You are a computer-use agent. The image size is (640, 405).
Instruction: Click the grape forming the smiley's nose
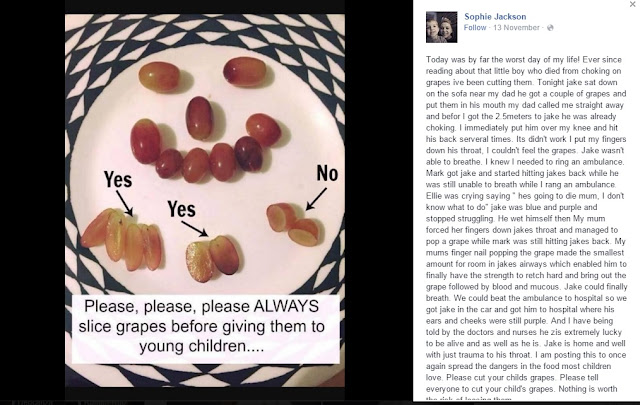(x=200, y=118)
